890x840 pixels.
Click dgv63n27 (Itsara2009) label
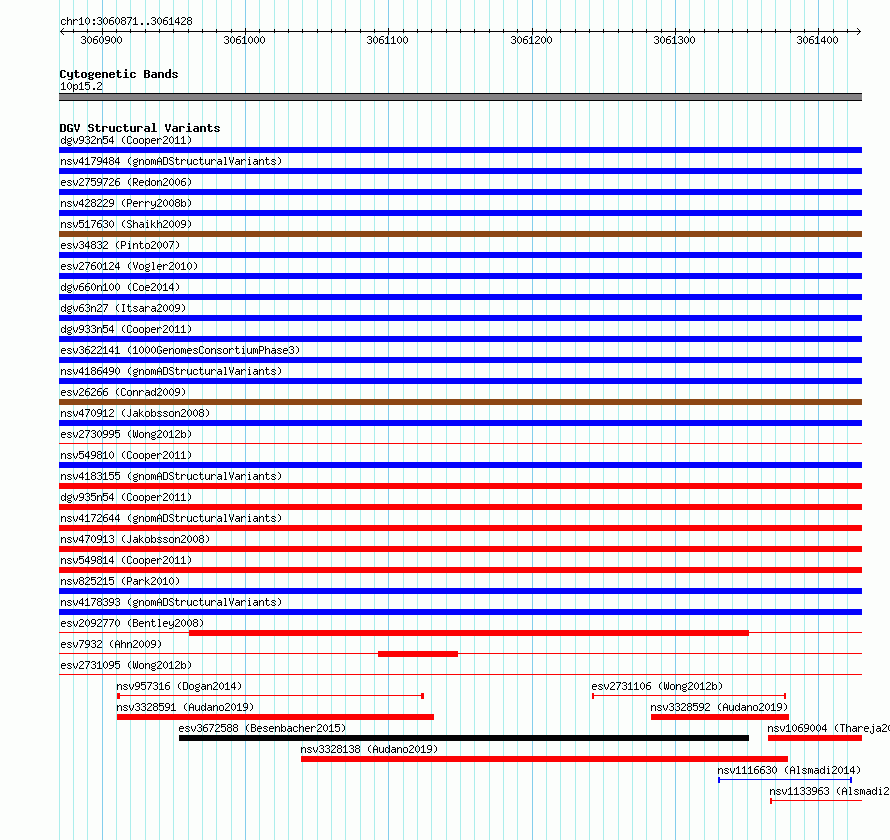123,308
